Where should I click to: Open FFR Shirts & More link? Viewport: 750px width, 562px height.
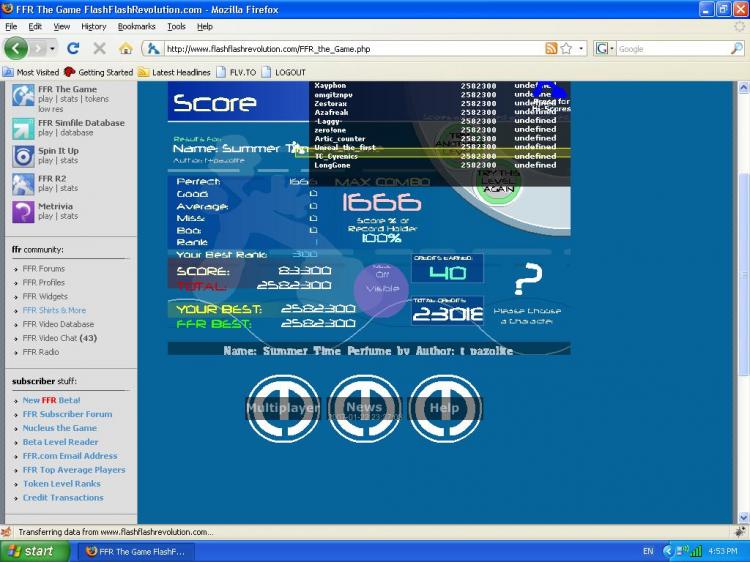tap(54, 310)
